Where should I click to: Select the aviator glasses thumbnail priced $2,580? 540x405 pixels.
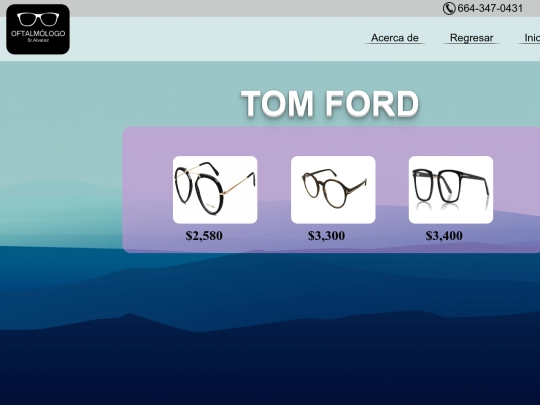click(x=215, y=190)
